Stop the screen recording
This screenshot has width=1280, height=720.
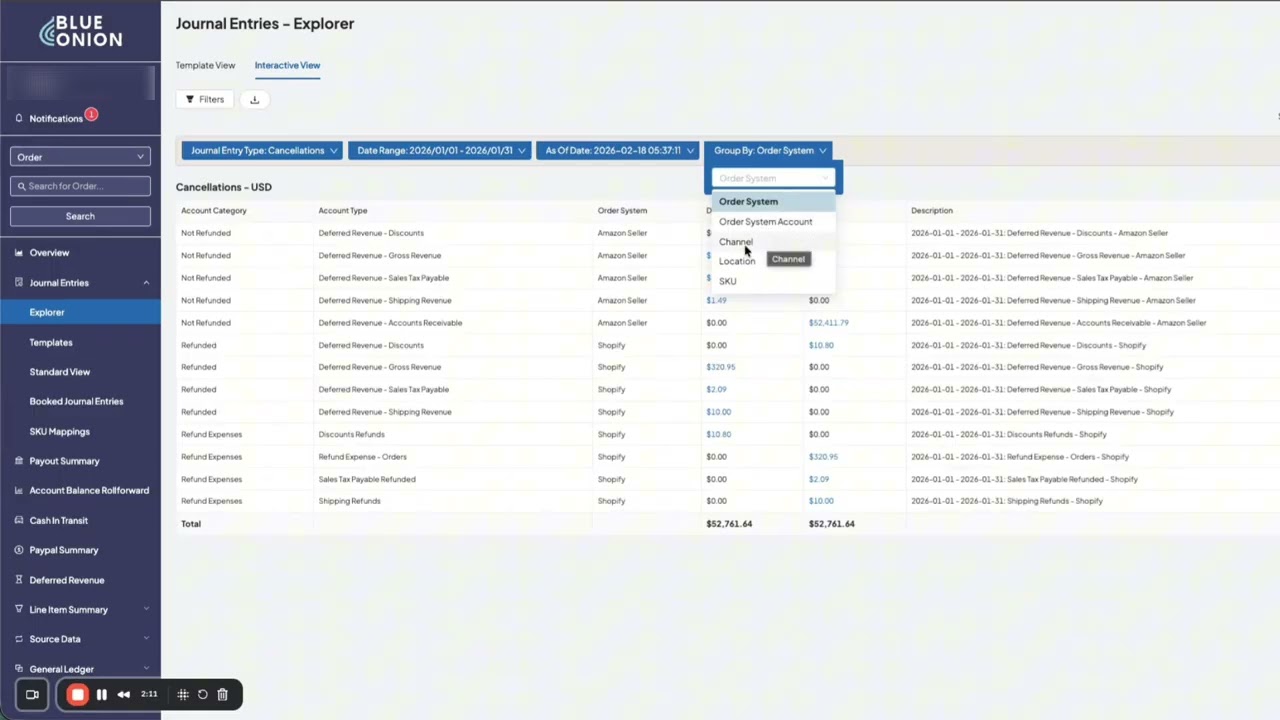[x=77, y=694]
